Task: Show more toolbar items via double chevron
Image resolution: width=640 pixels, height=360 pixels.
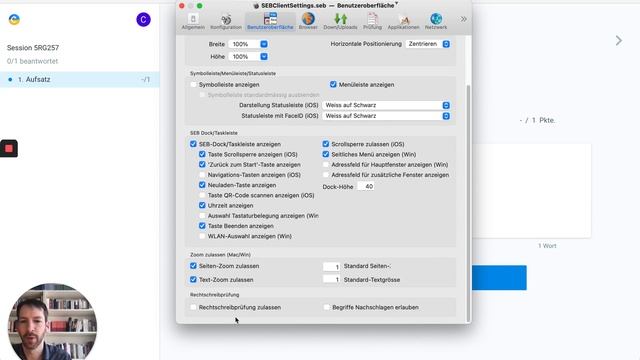Action: (464, 19)
